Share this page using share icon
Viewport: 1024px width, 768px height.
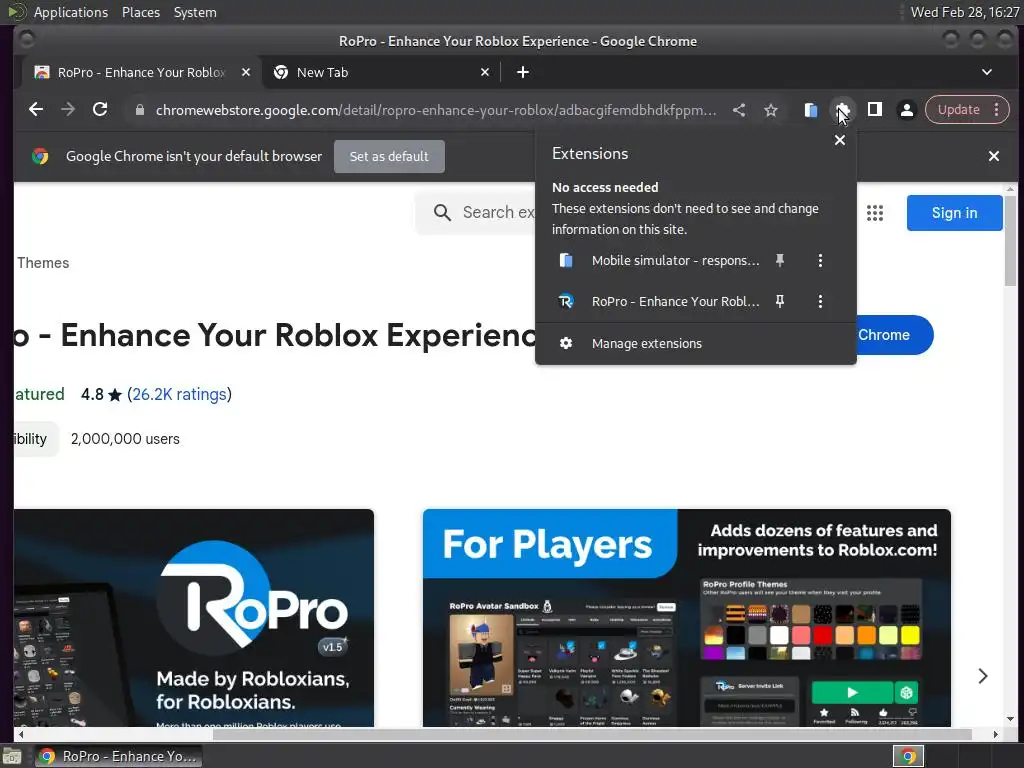(x=739, y=110)
